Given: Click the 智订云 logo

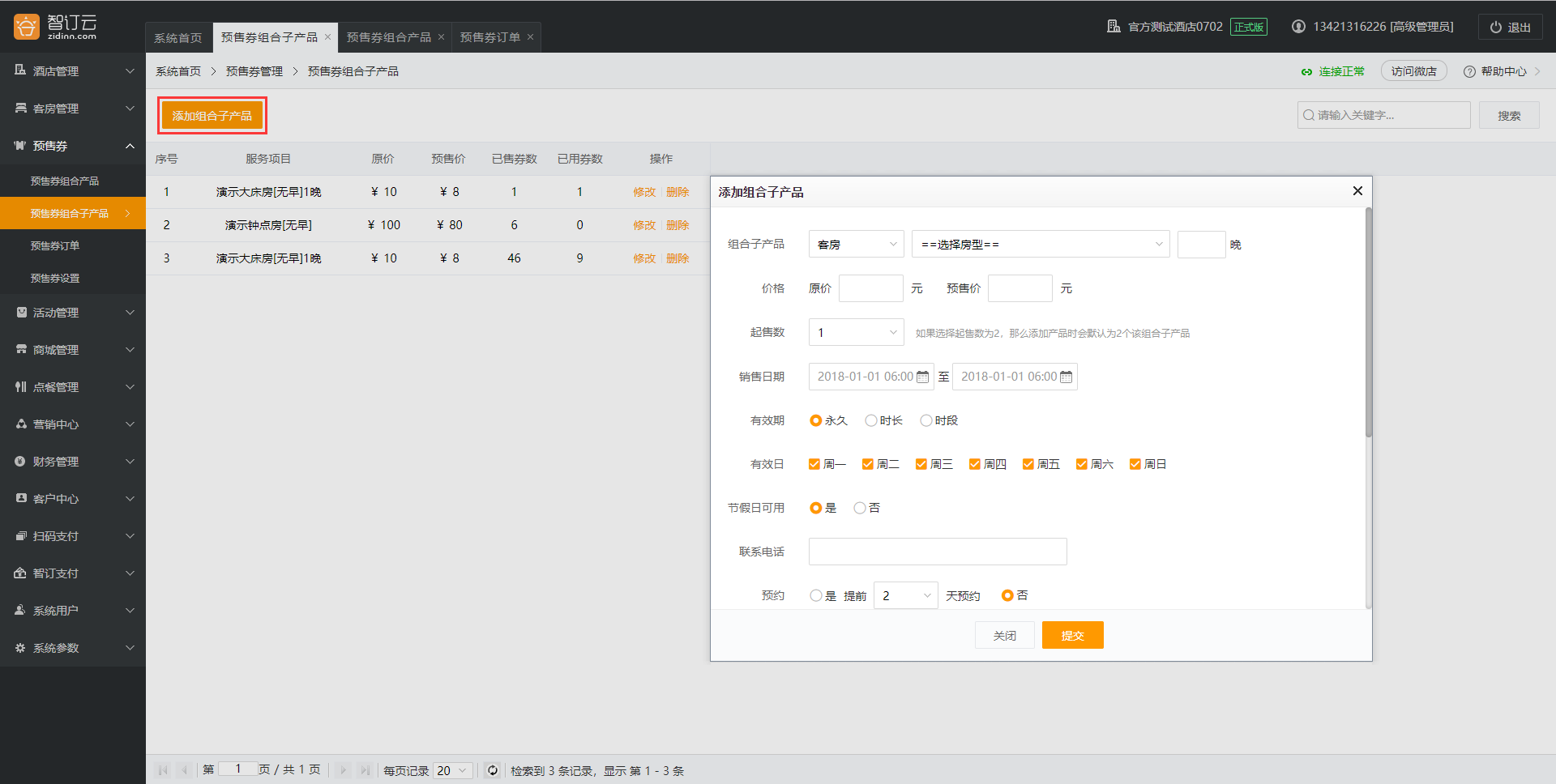Looking at the screenshot, I should [55, 26].
